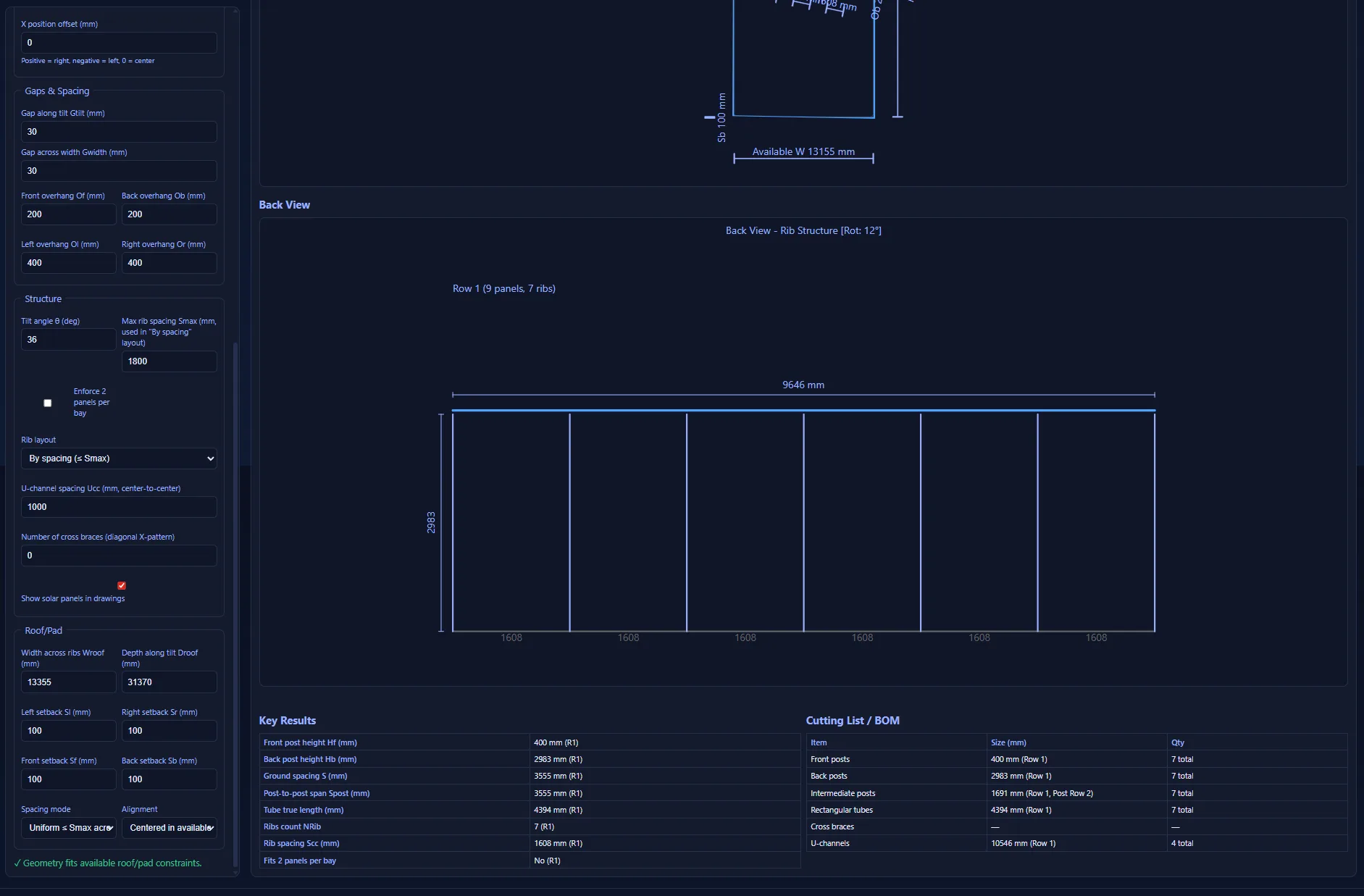This screenshot has height=896, width=1364.
Task: Click 'Row 1 (9 panels, 7 ribs)' label
Action: pos(504,288)
